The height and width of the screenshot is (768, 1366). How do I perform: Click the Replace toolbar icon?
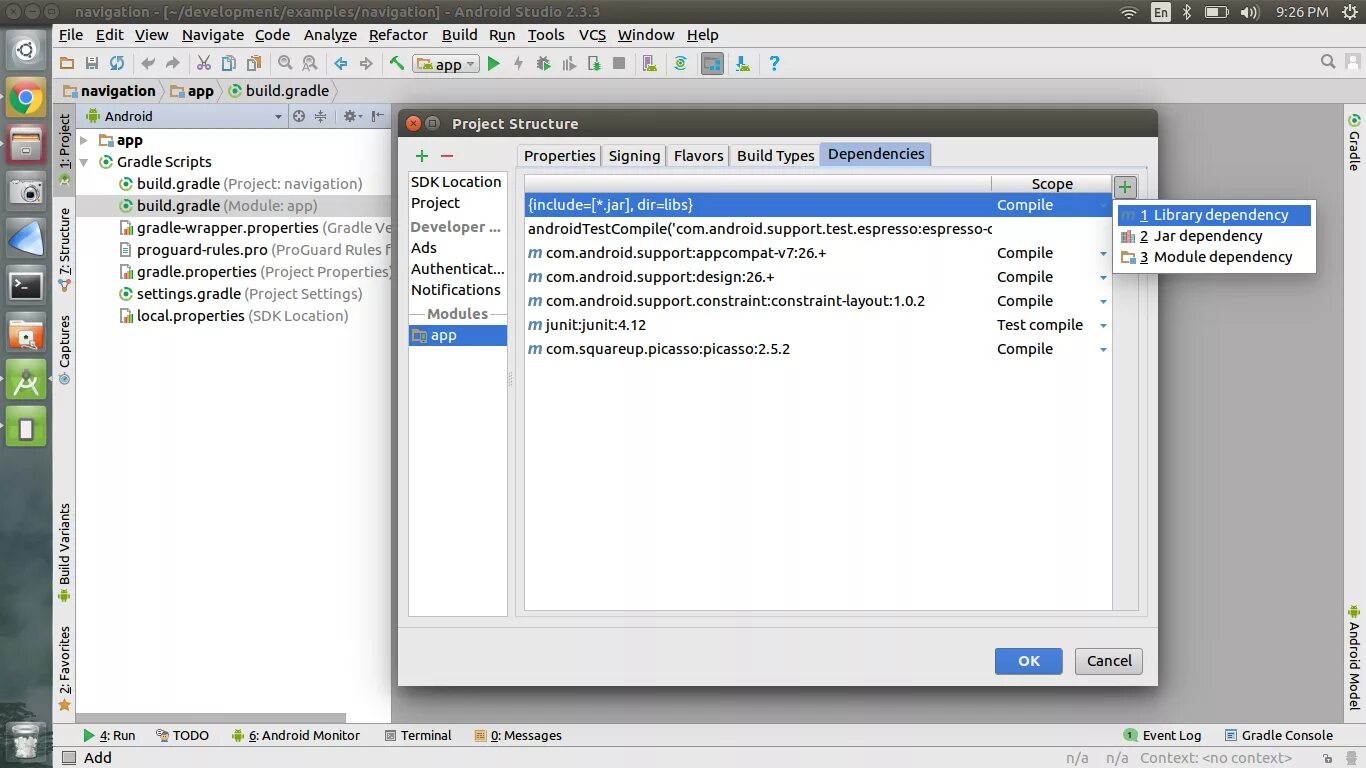click(309, 63)
